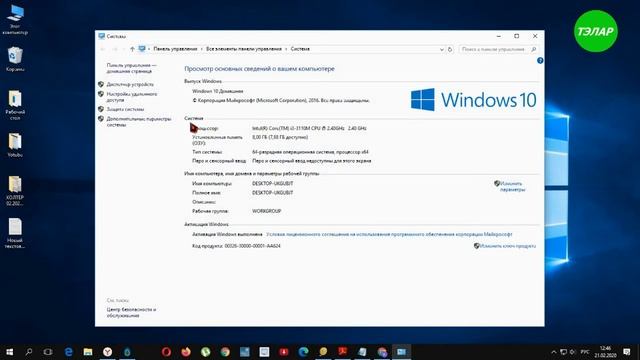The width and height of the screenshot is (640, 360).
Task: Click the taskbar clock and date
Action: point(605,352)
